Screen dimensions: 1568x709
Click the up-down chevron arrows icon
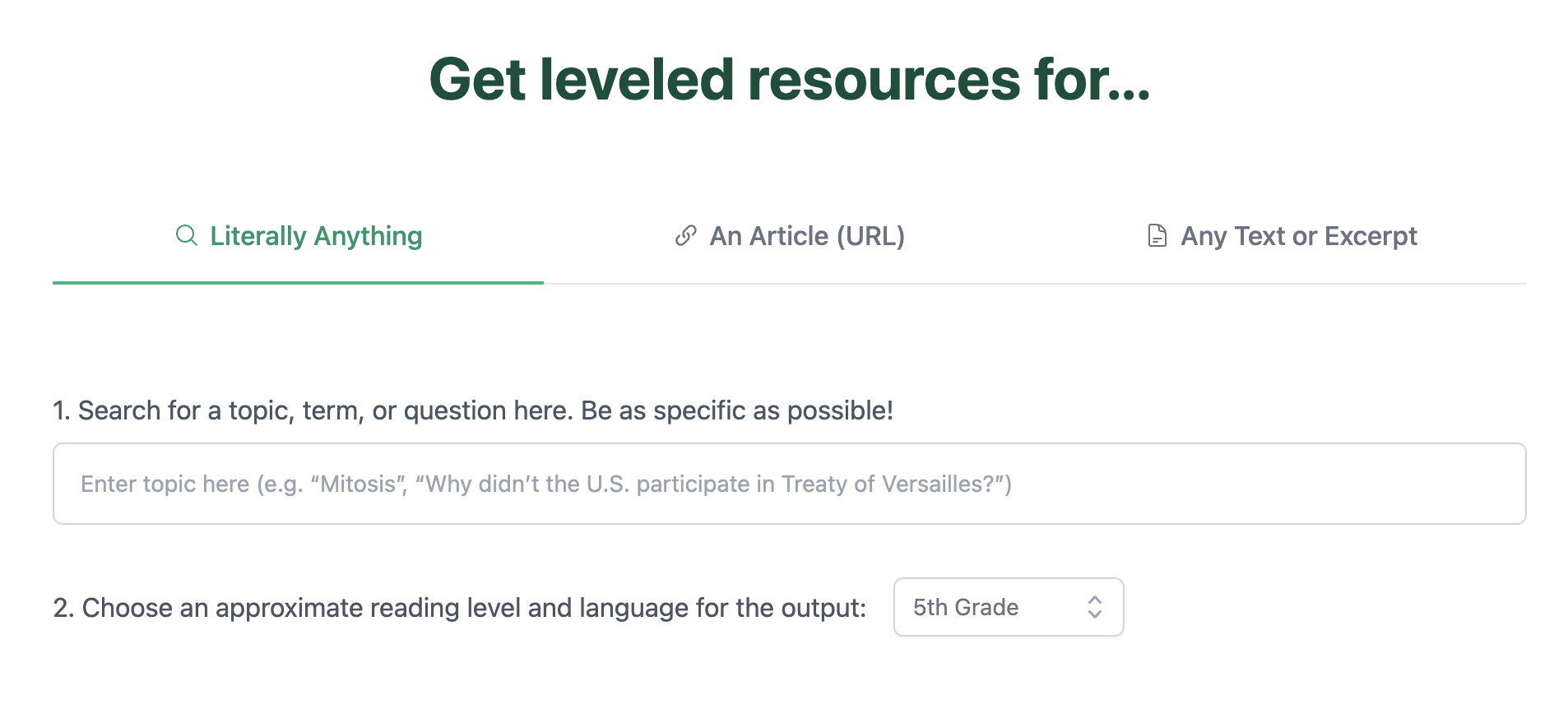coord(1094,607)
